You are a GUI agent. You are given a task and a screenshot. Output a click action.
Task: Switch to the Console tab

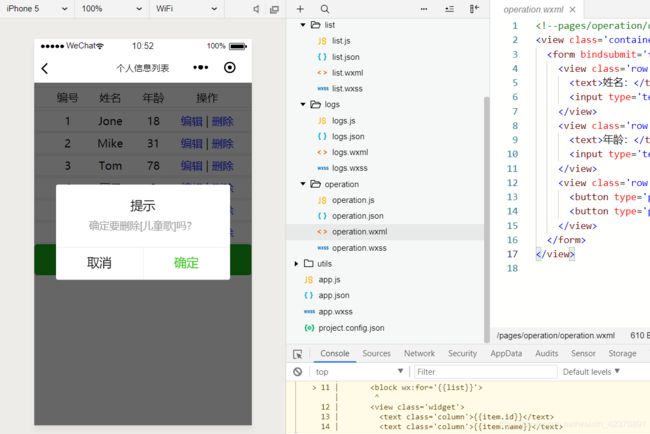point(335,354)
